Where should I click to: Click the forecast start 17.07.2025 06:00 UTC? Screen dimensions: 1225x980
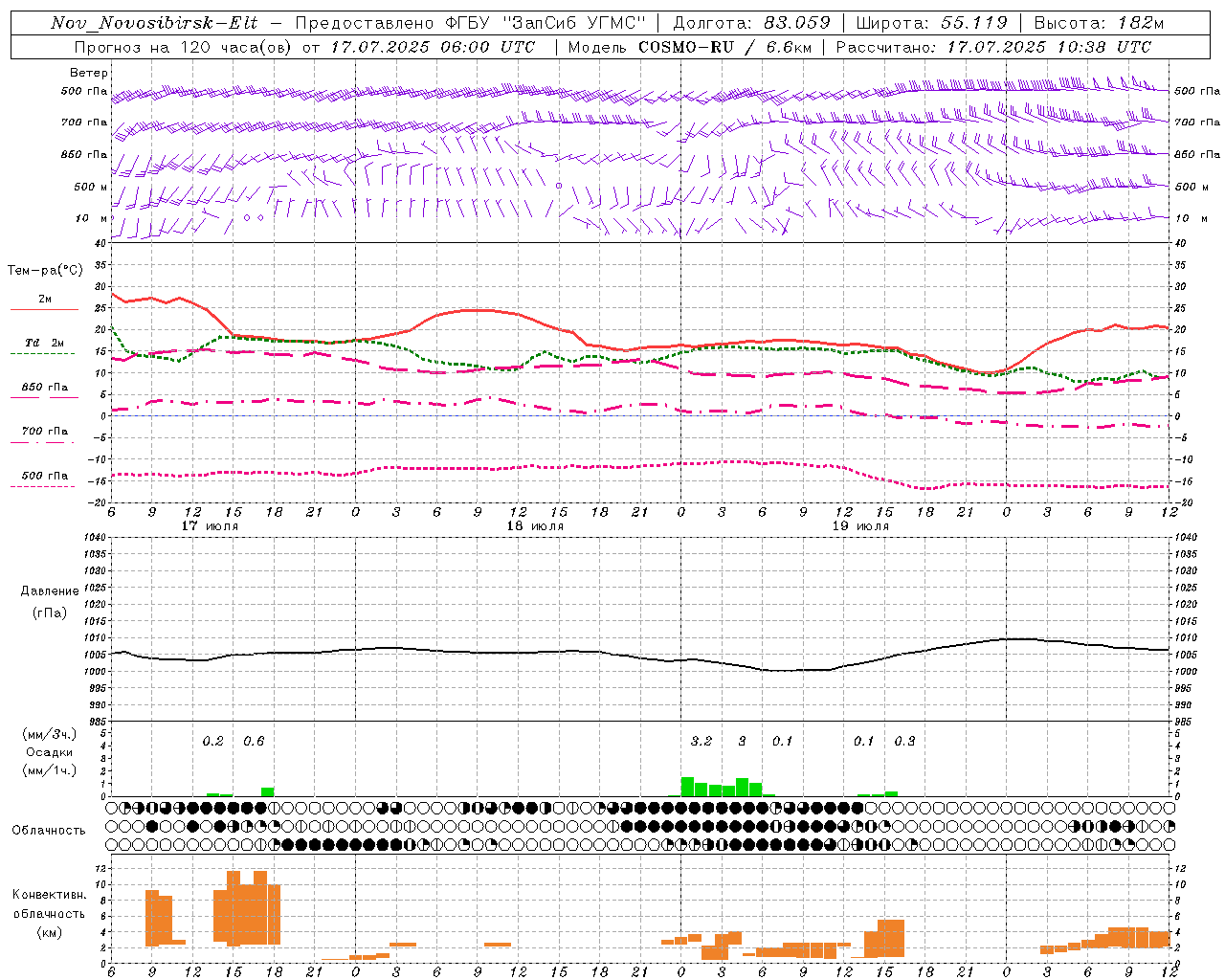433,47
